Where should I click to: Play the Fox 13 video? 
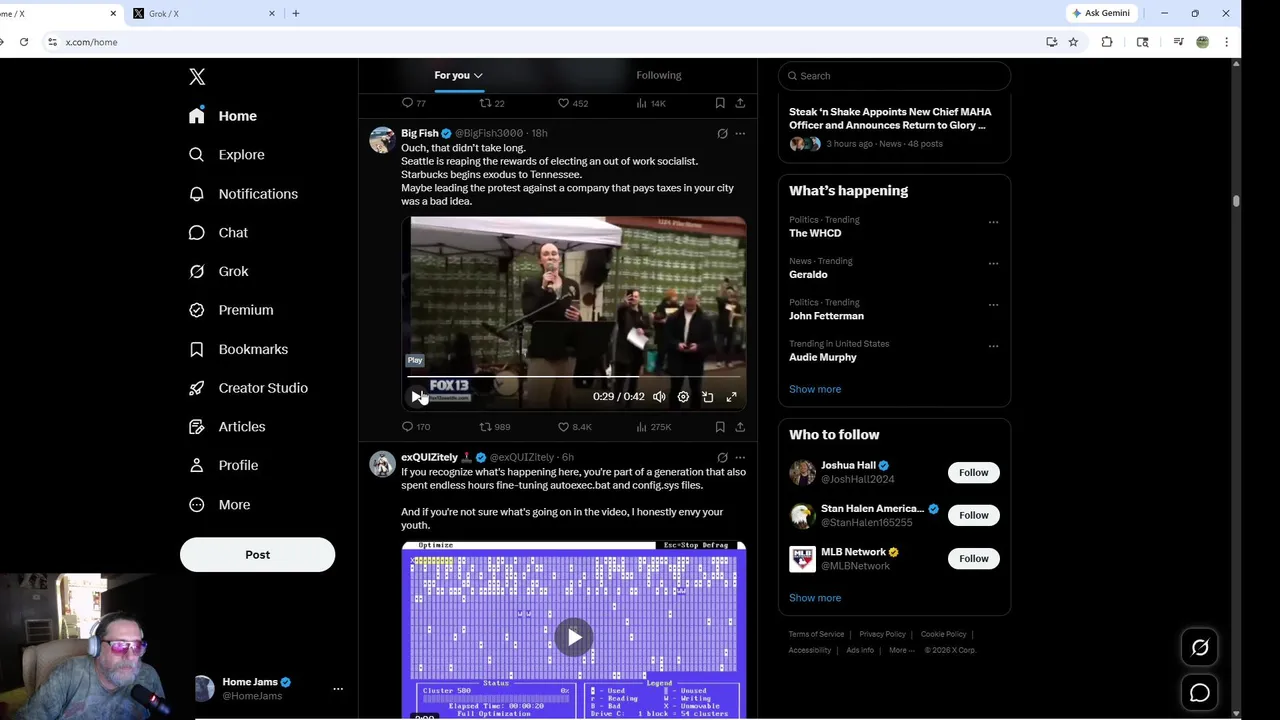coord(416,397)
